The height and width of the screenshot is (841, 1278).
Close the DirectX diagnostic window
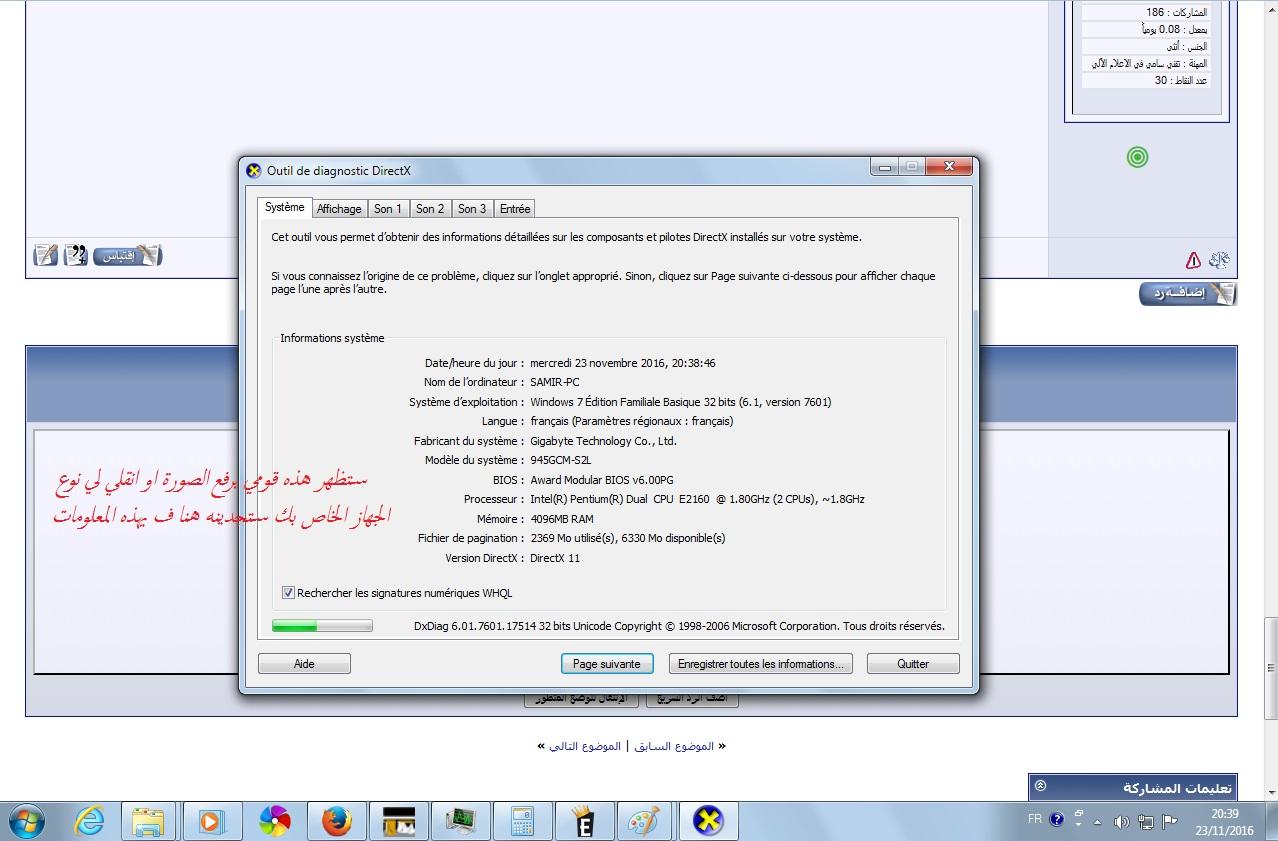pos(948,167)
